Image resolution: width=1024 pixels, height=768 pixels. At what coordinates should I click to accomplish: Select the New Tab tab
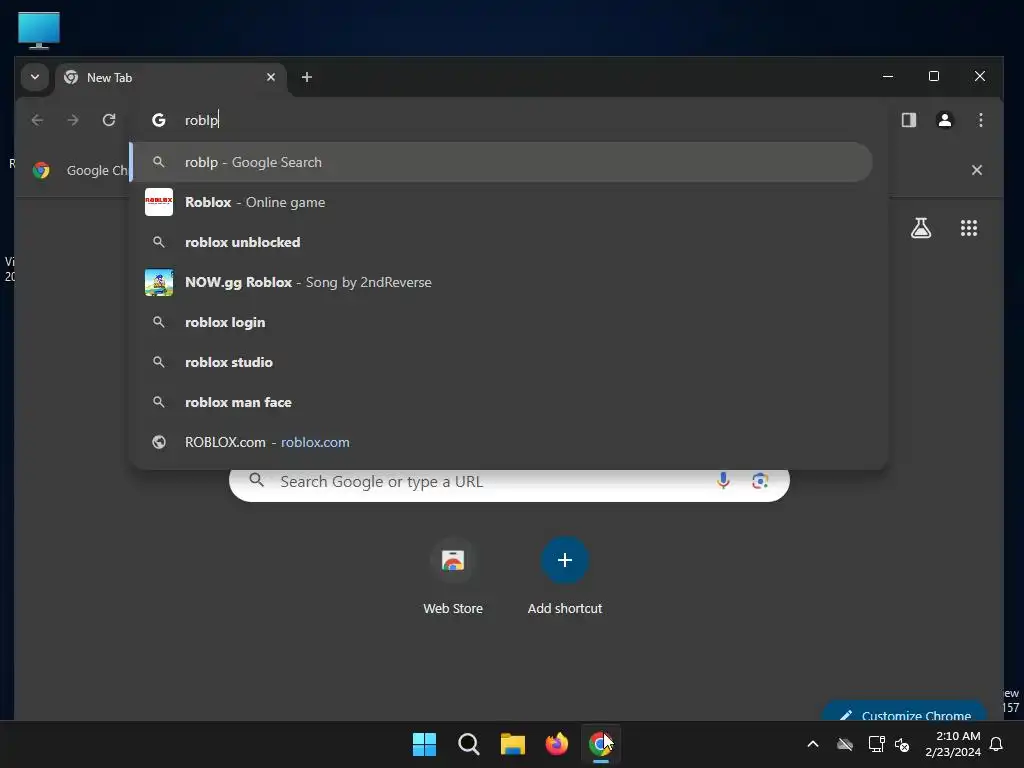(x=170, y=78)
